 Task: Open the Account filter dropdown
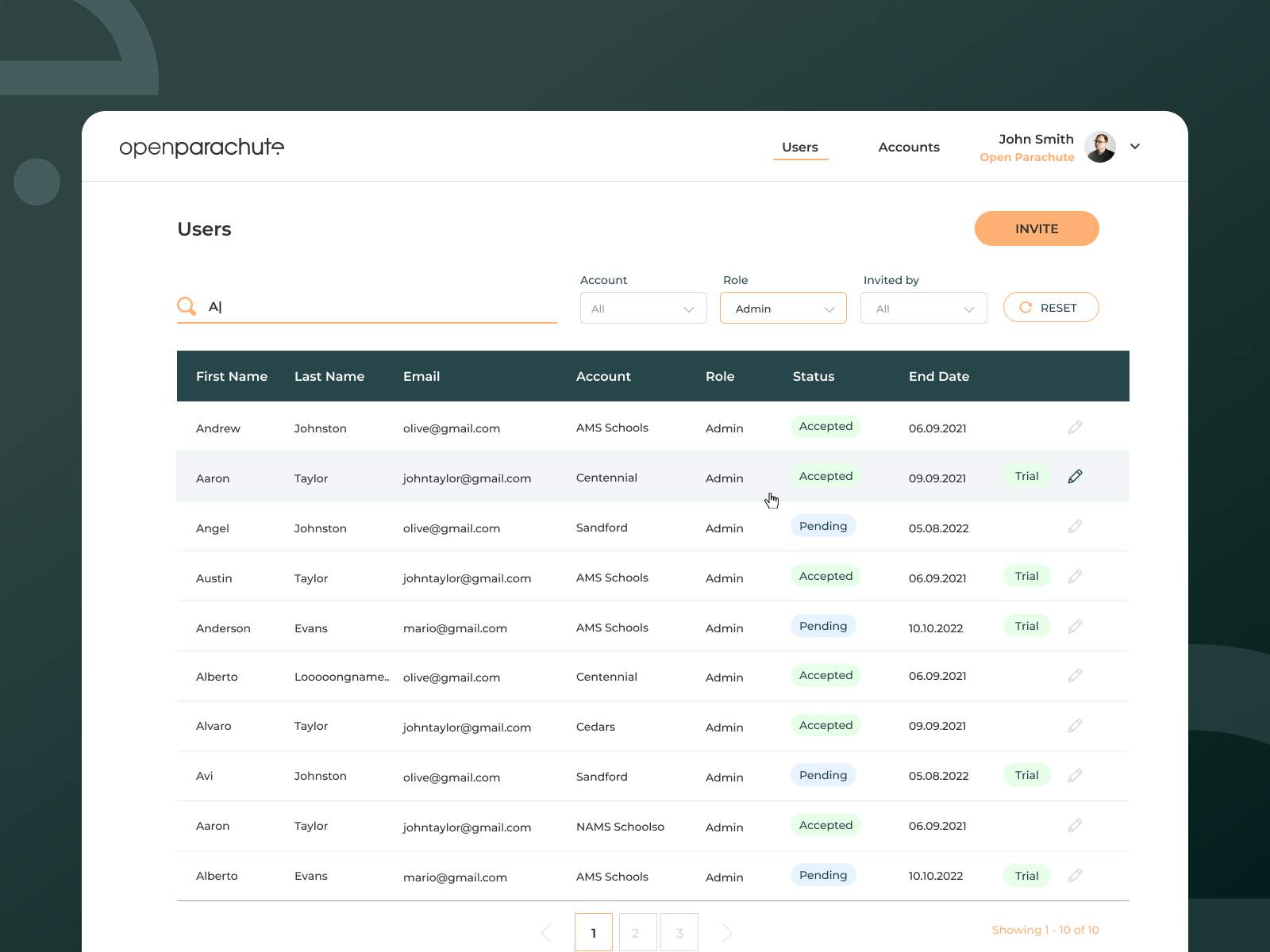[x=644, y=309]
